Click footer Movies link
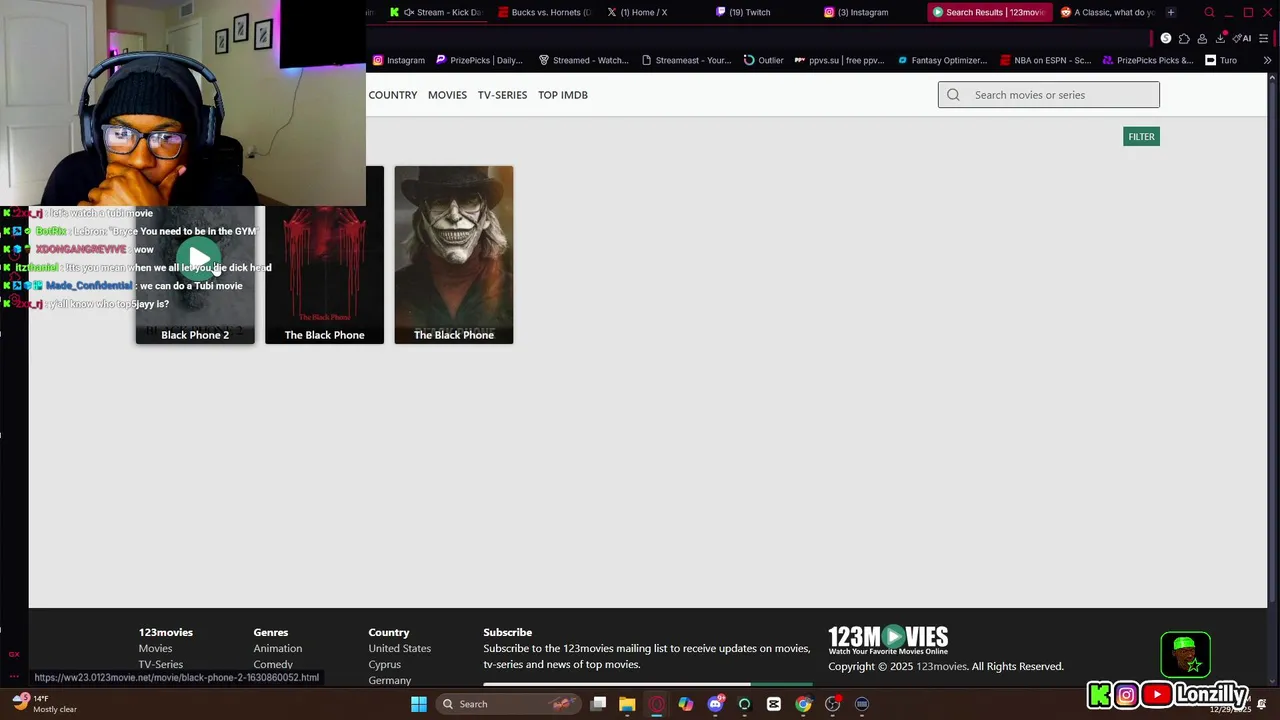The width and height of the screenshot is (1280, 720). coord(155,648)
